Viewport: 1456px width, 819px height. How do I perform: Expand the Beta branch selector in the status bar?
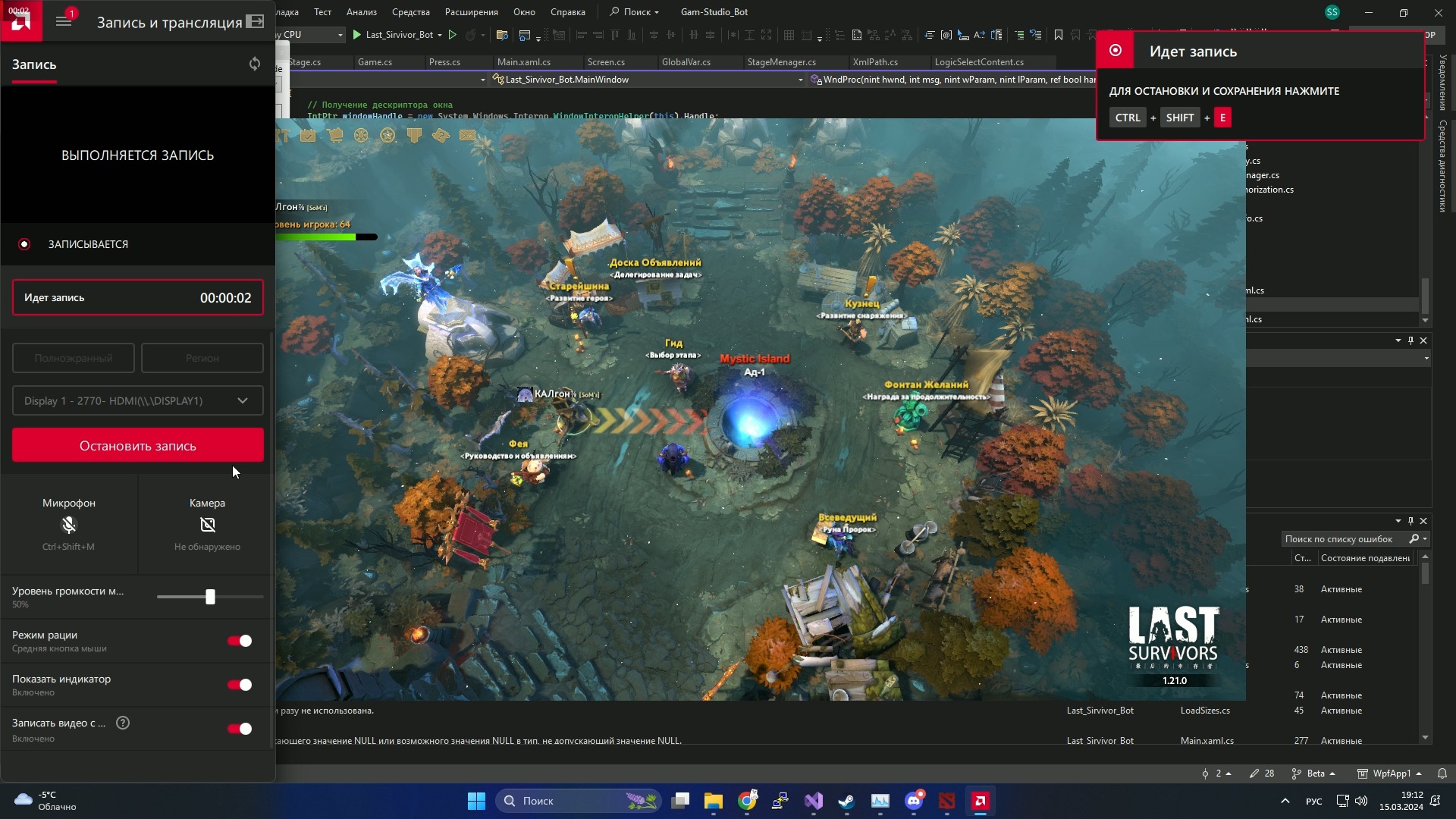(x=1316, y=773)
